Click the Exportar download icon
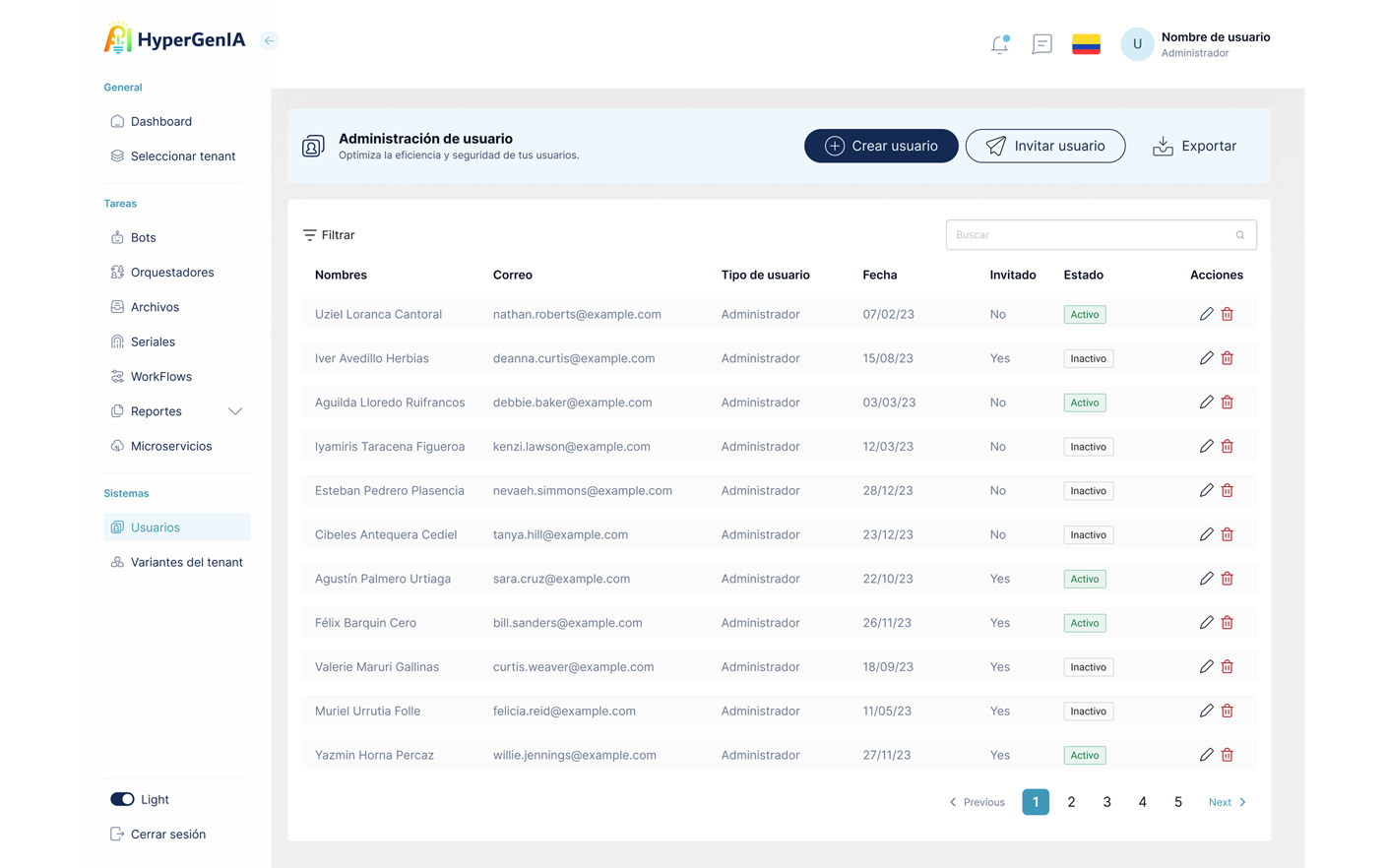Viewport: 1388px width, 868px height. (1163, 146)
